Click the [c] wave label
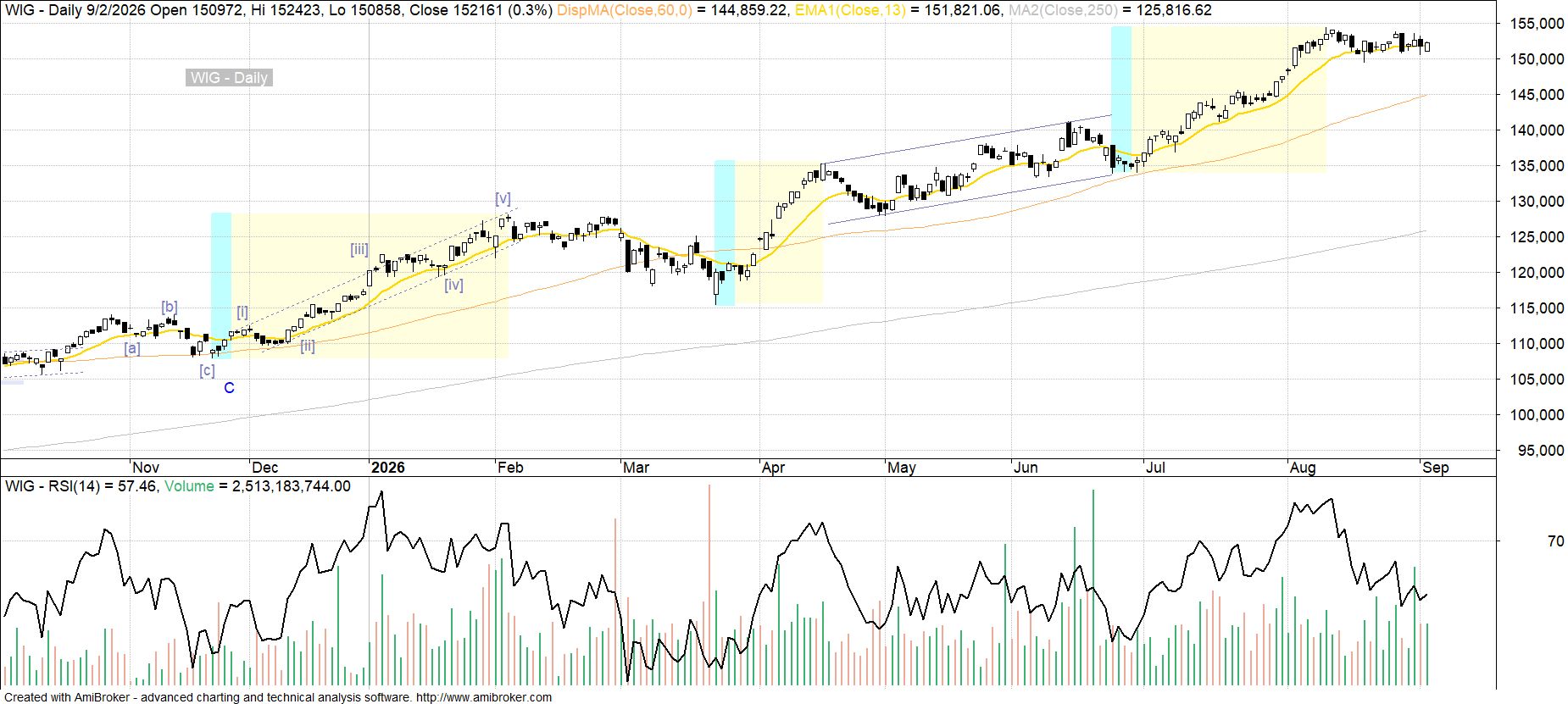 [x=207, y=370]
